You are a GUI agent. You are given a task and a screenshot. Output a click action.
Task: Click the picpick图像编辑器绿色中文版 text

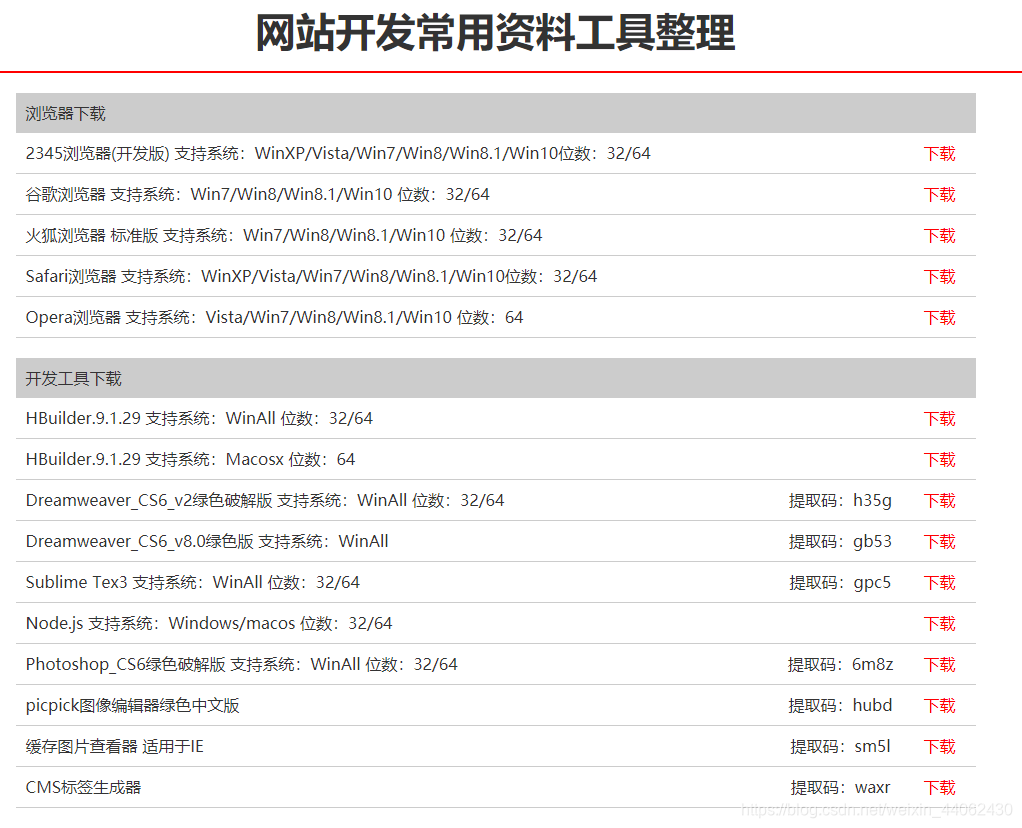click(x=132, y=705)
